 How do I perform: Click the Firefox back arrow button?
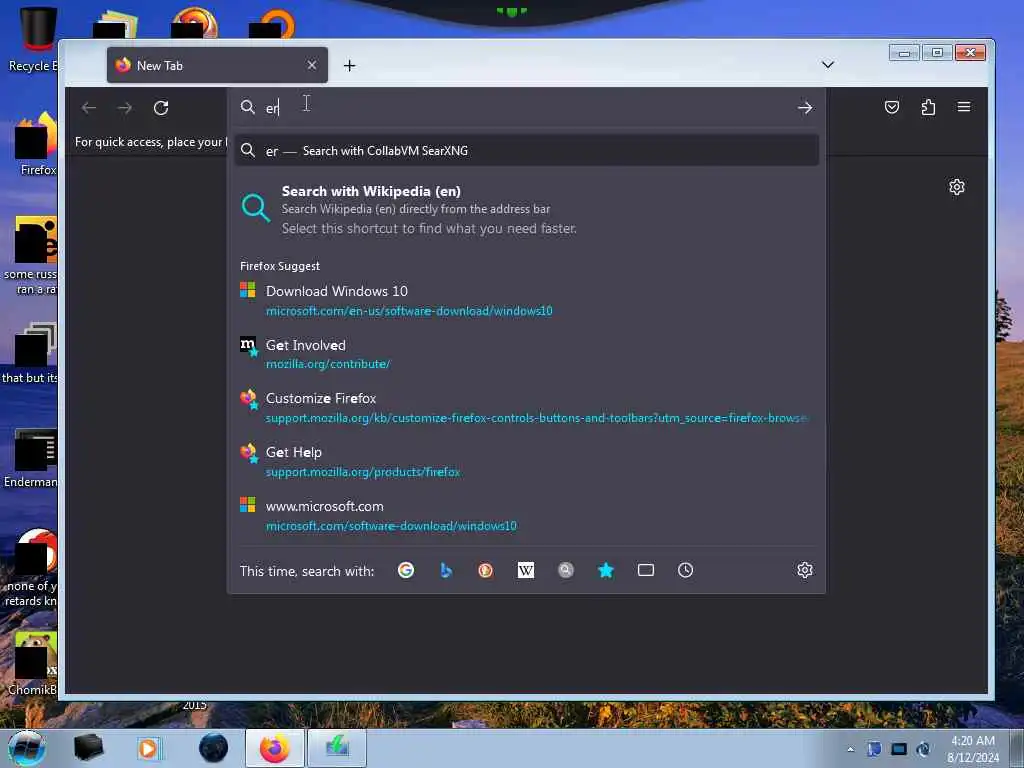pos(89,108)
